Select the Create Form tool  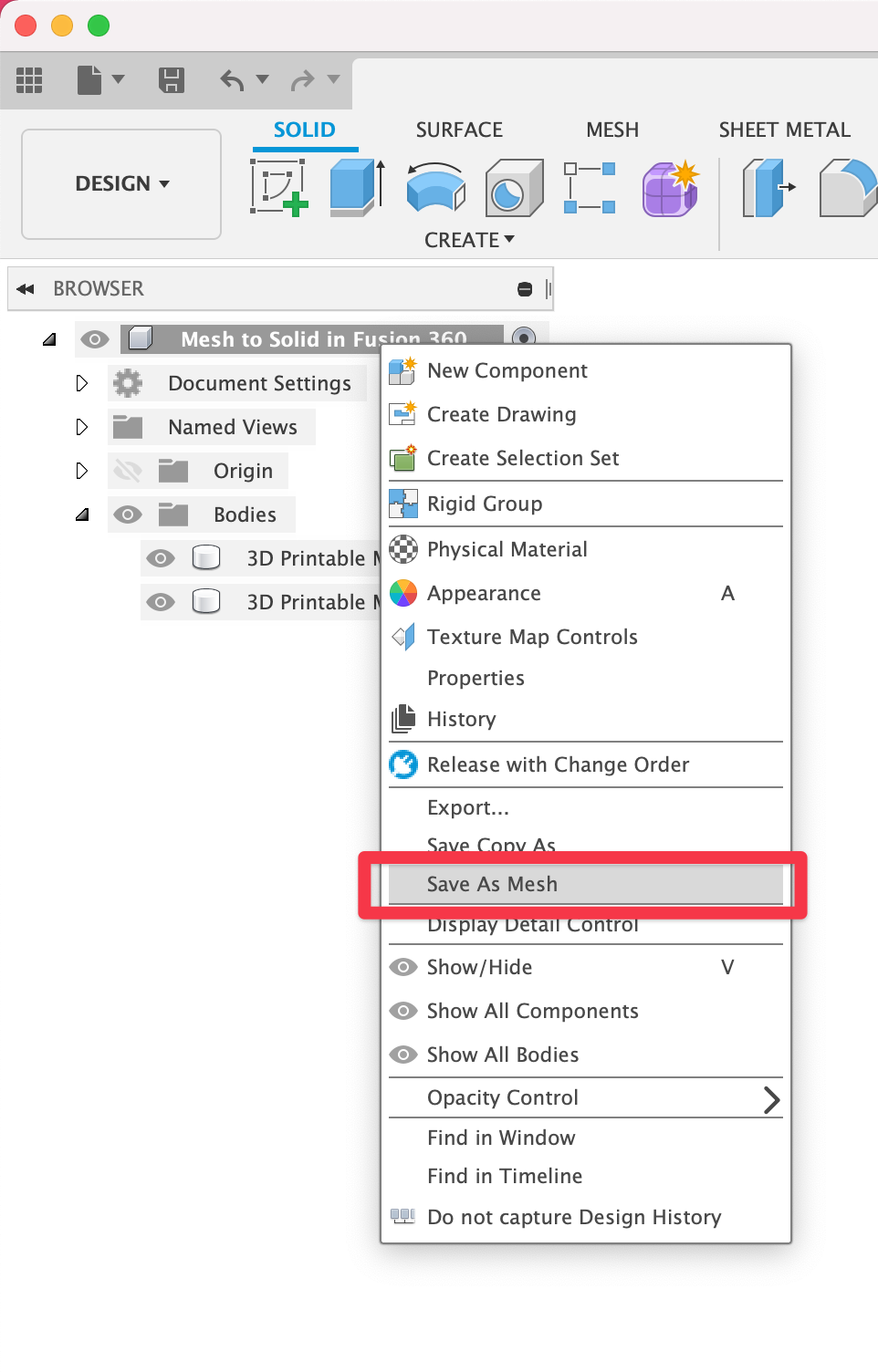pos(671,188)
